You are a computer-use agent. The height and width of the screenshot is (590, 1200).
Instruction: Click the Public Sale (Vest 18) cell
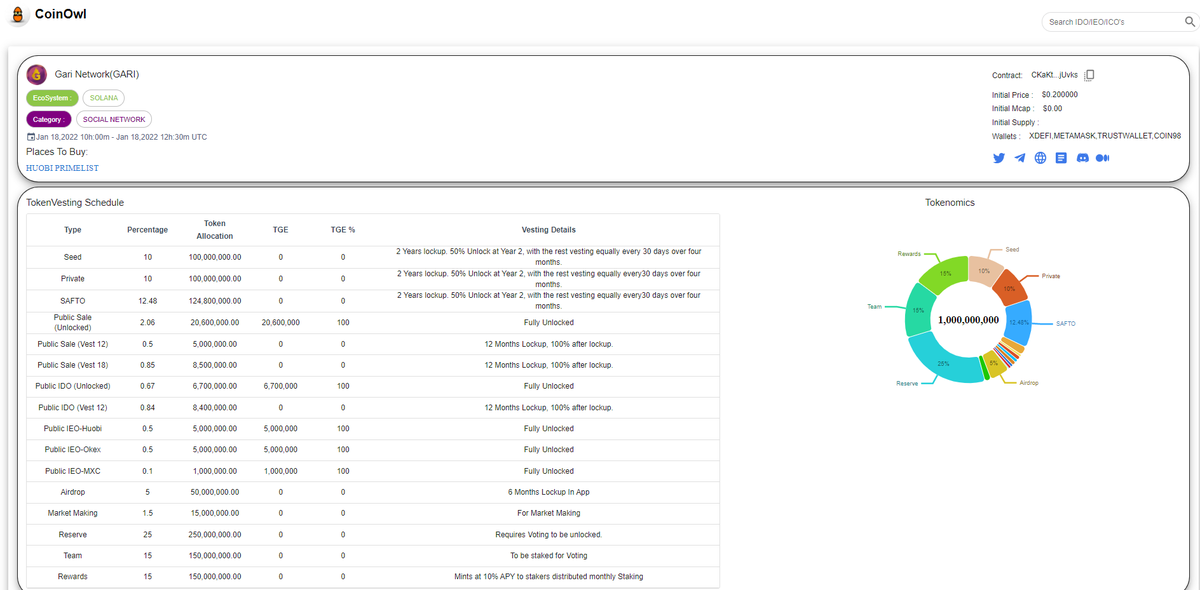pos(72,365)
